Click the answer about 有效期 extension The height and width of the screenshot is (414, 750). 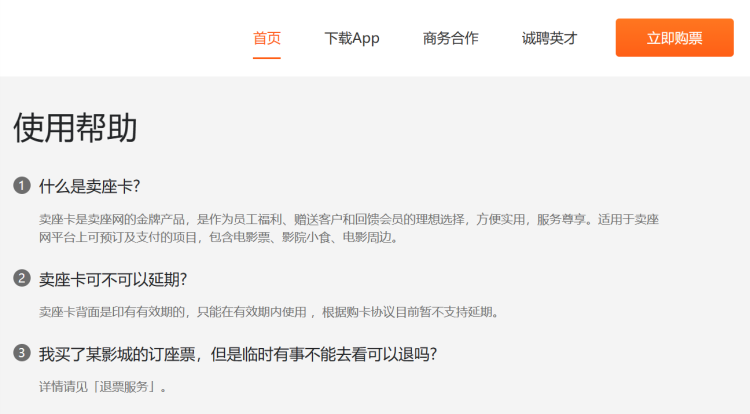click(268, 312)
